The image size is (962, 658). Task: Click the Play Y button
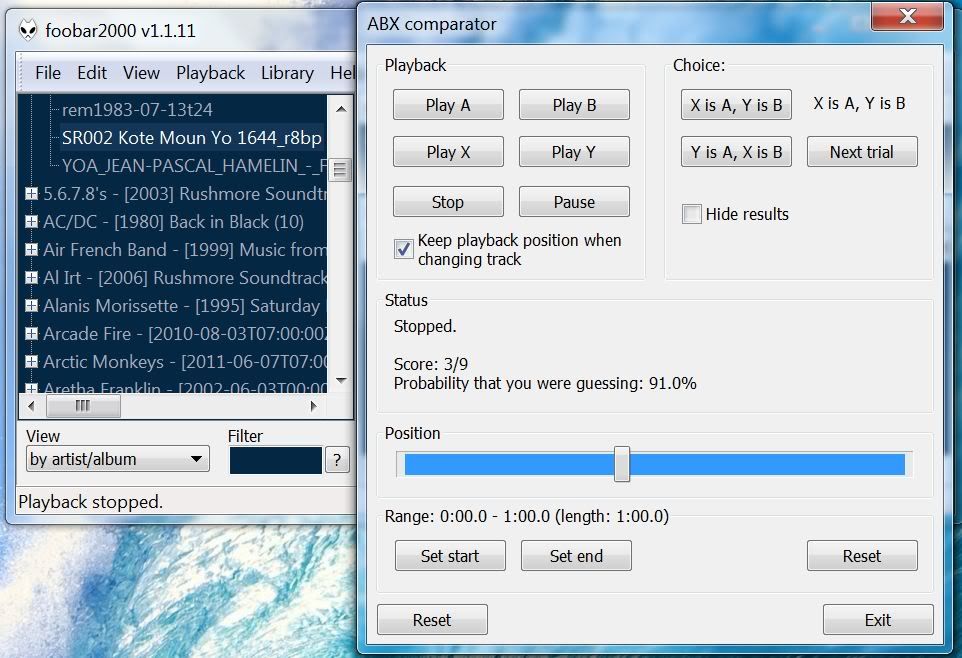574,152
